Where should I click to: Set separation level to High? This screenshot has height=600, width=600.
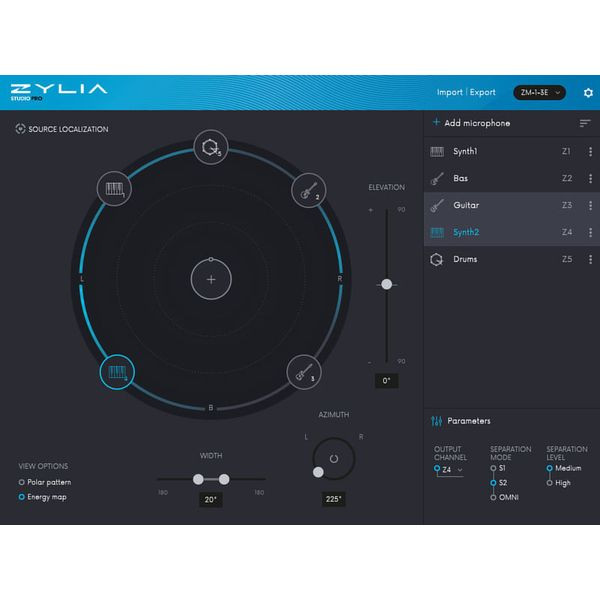pyautogui.click(x=550, y=482)
